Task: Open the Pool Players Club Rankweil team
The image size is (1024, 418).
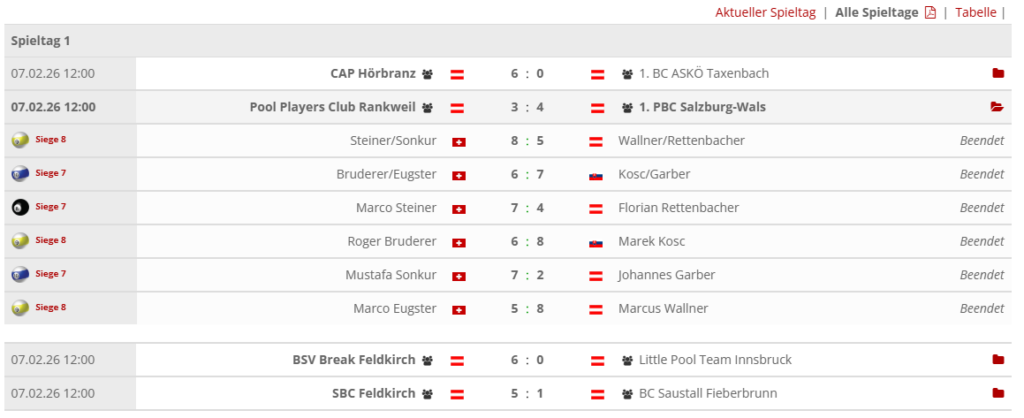Action: pos(334,107)
